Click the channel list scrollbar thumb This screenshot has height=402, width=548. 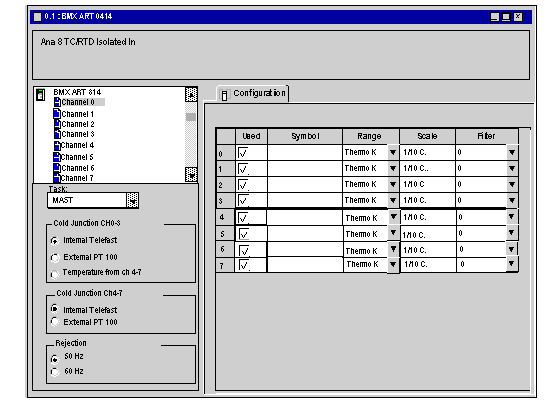[191, 117]
